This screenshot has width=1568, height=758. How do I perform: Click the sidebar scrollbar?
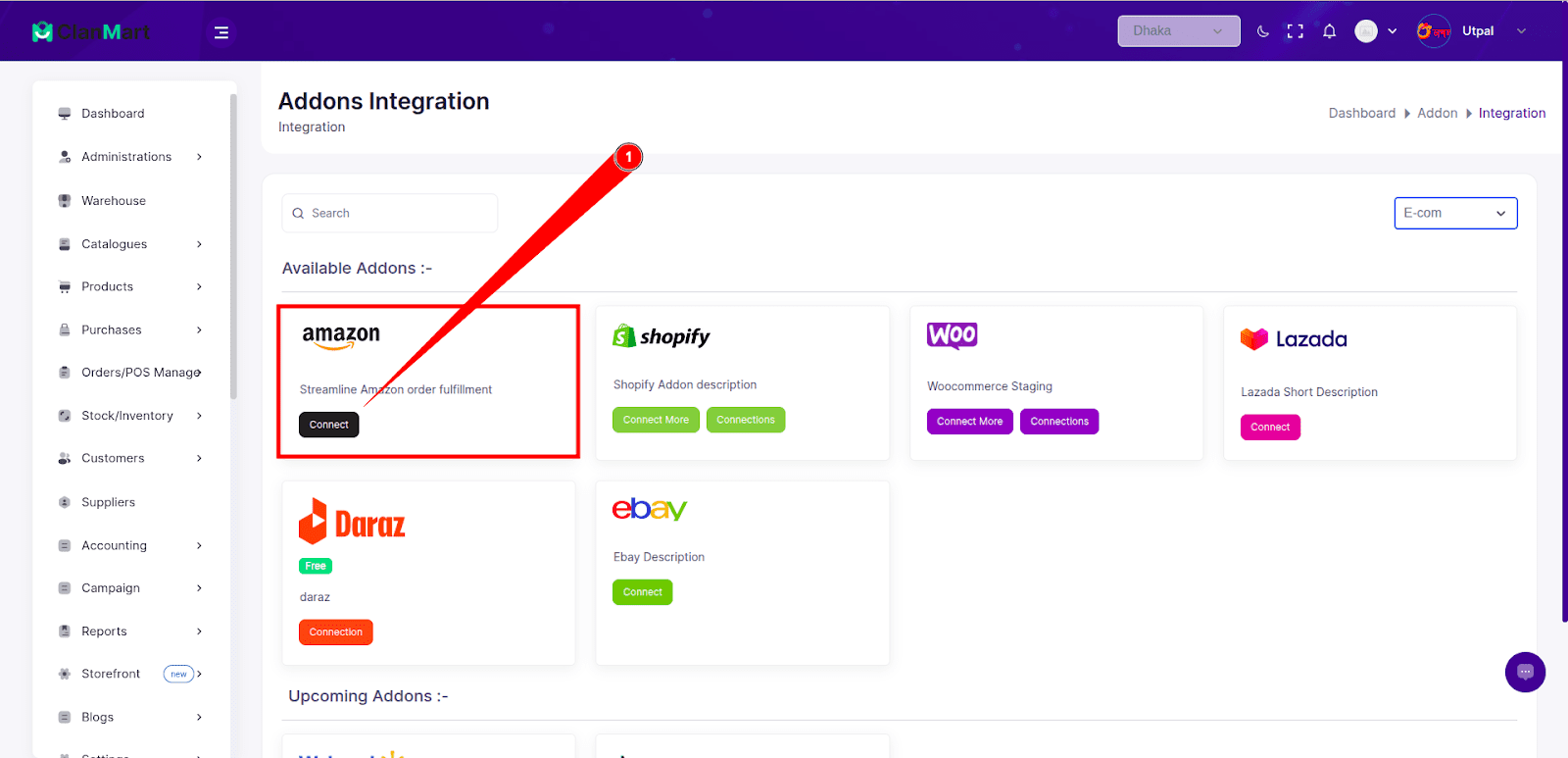point(233,245)
